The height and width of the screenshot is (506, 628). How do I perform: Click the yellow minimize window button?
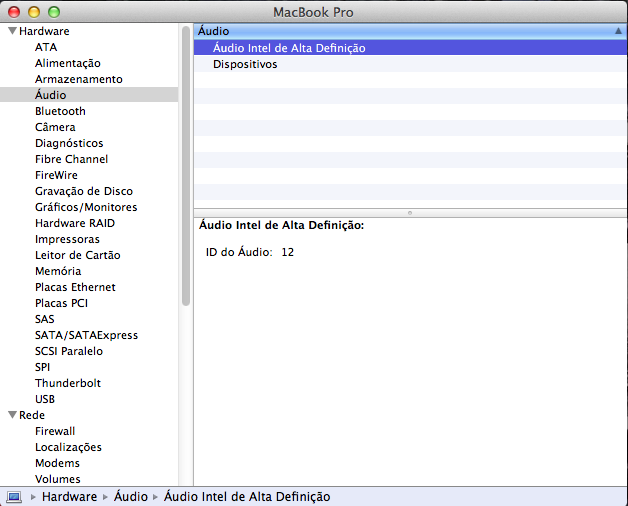pos(34,11)
